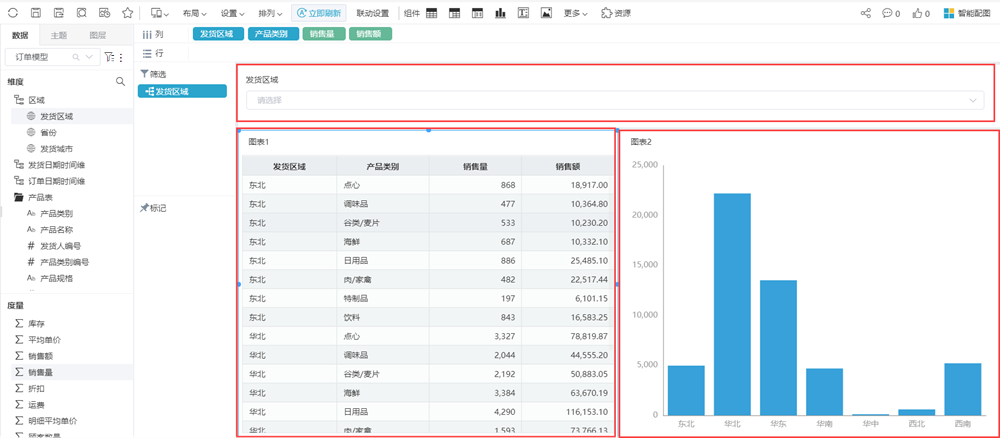This screenshot has height=438, width=1000.
Task: Click the circular refresh icon in top toolbar
Action: tap(13, 13)
